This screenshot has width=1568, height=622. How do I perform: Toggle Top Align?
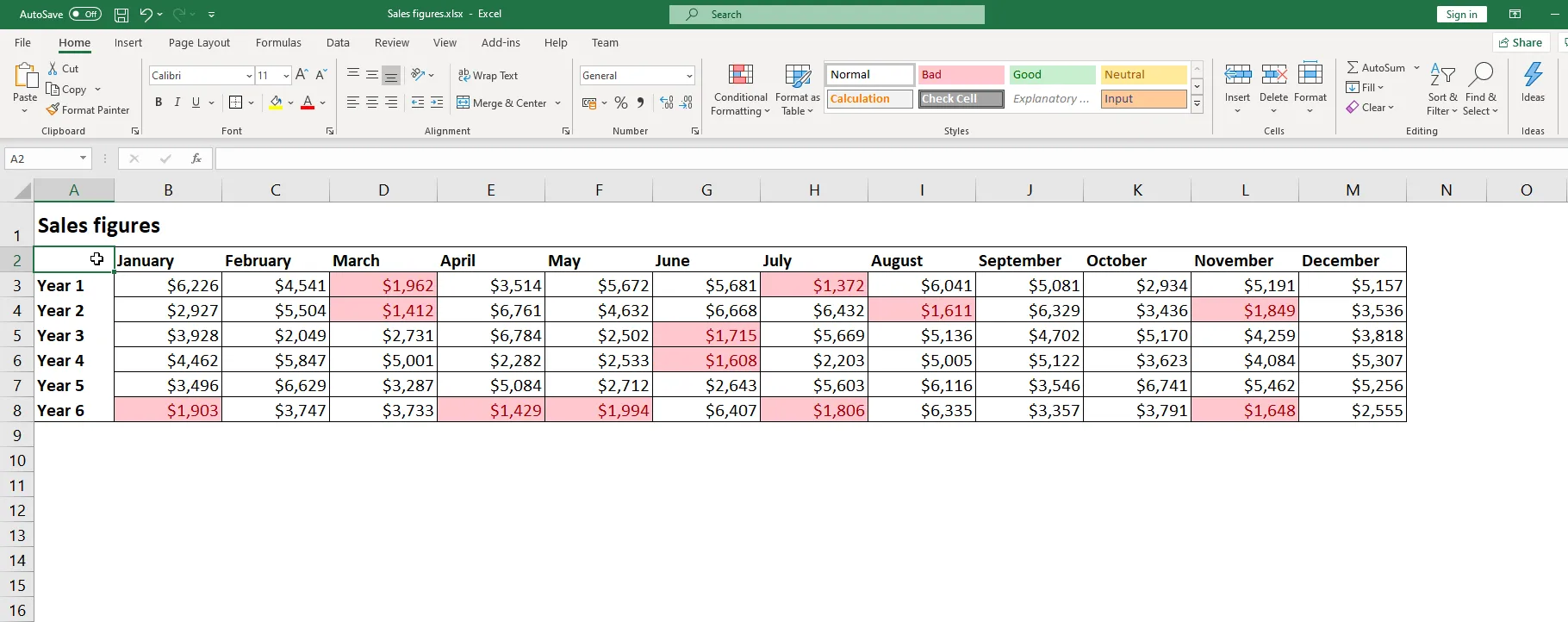pyautogui.click(x=353, y=75)
